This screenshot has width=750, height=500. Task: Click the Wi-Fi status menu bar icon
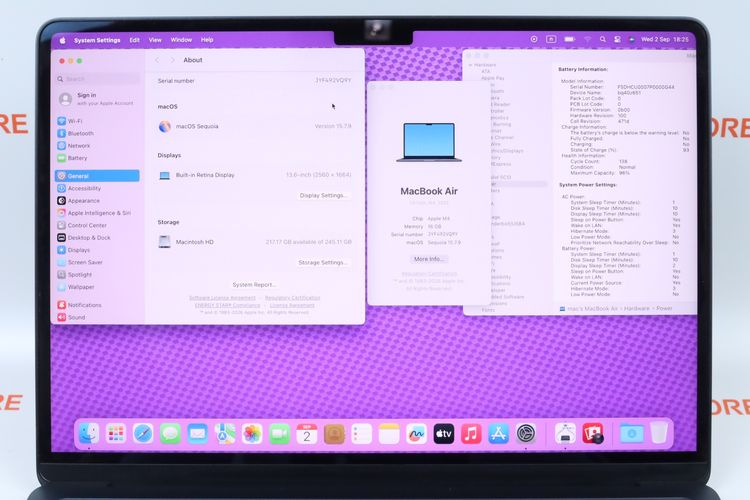[x=588, y=39]
